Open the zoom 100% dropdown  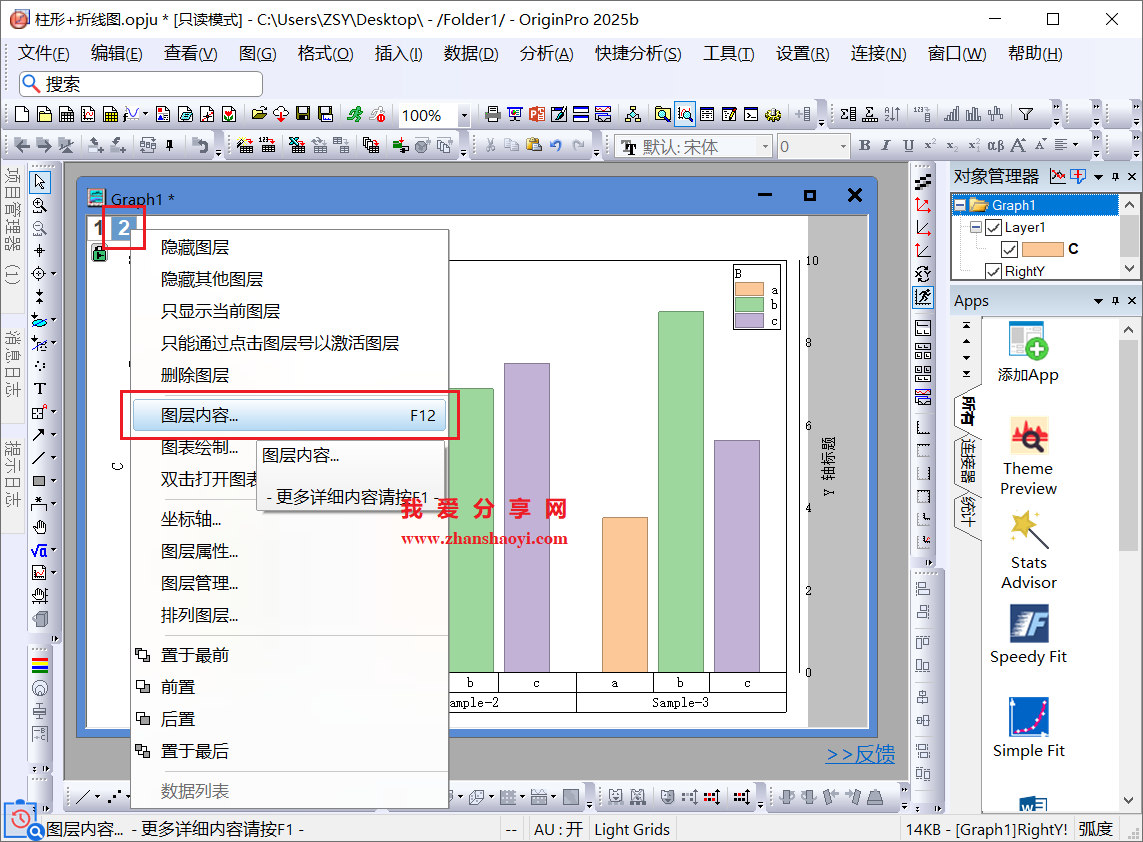[x=464, y=116]
